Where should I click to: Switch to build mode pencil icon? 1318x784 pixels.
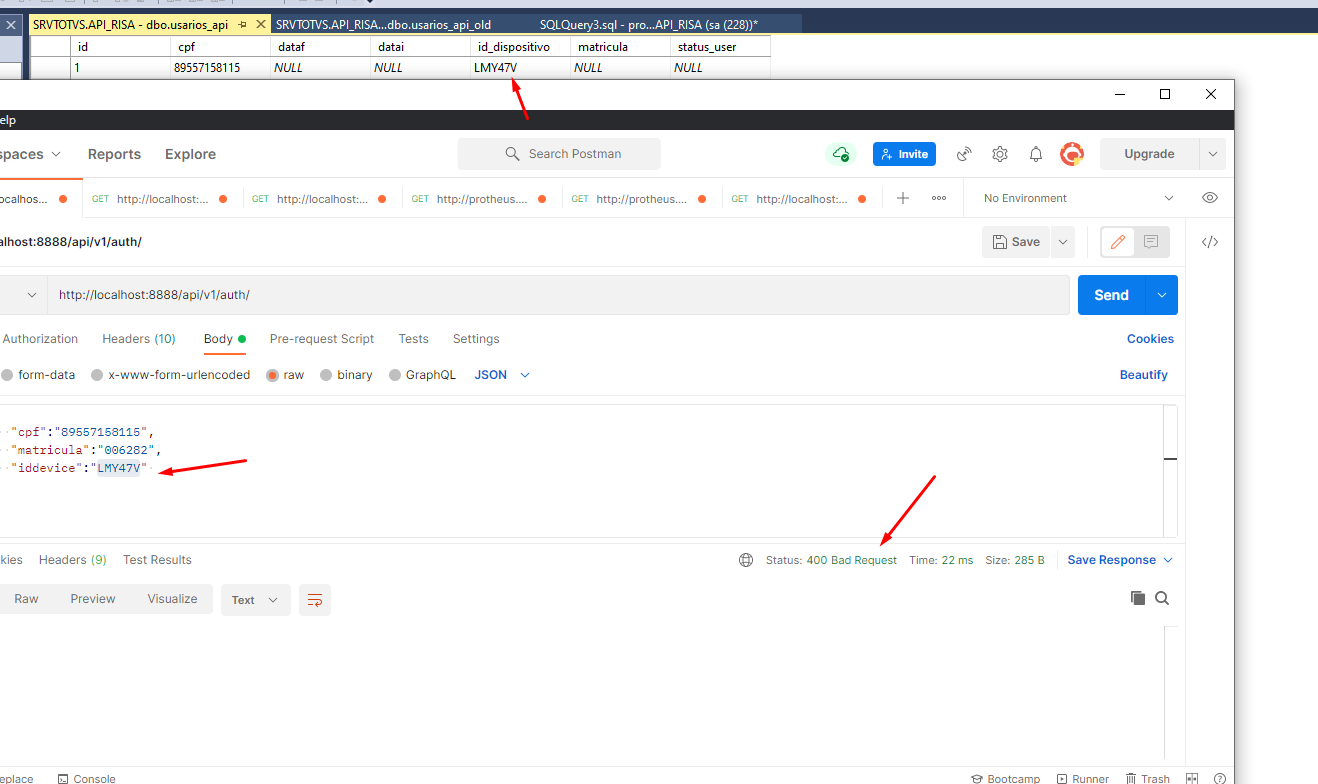pos(1118,242)
